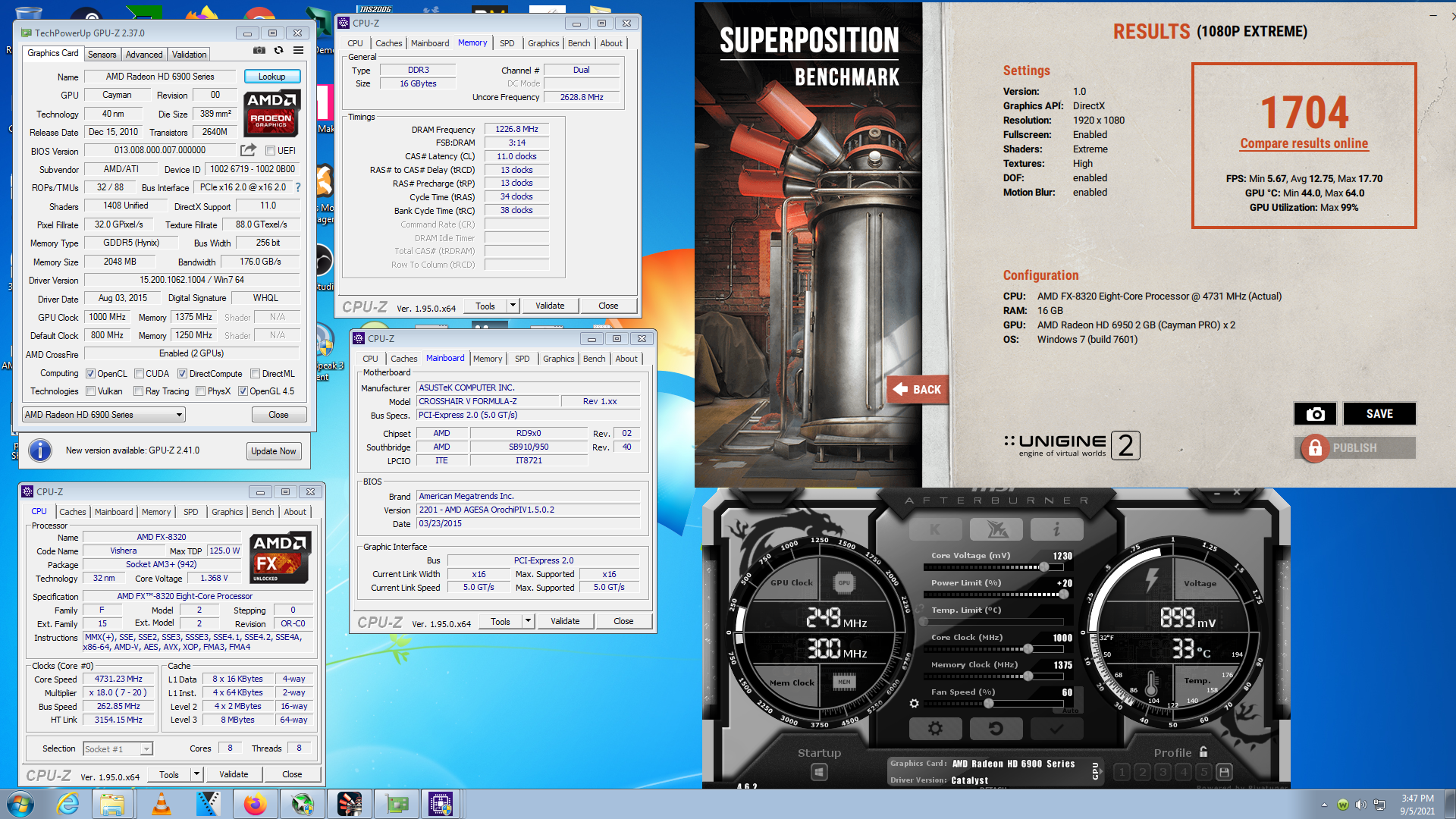Viewport: 1456px width, 819px height.
Task: Switch to Advanced tab in GPU-Z
Action: [144, 55]
